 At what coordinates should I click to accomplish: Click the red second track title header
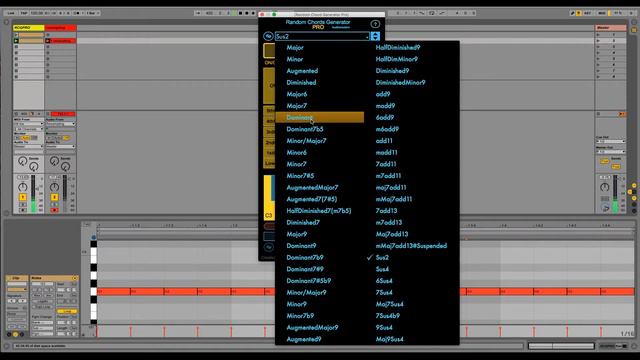[x=60, y=28]
